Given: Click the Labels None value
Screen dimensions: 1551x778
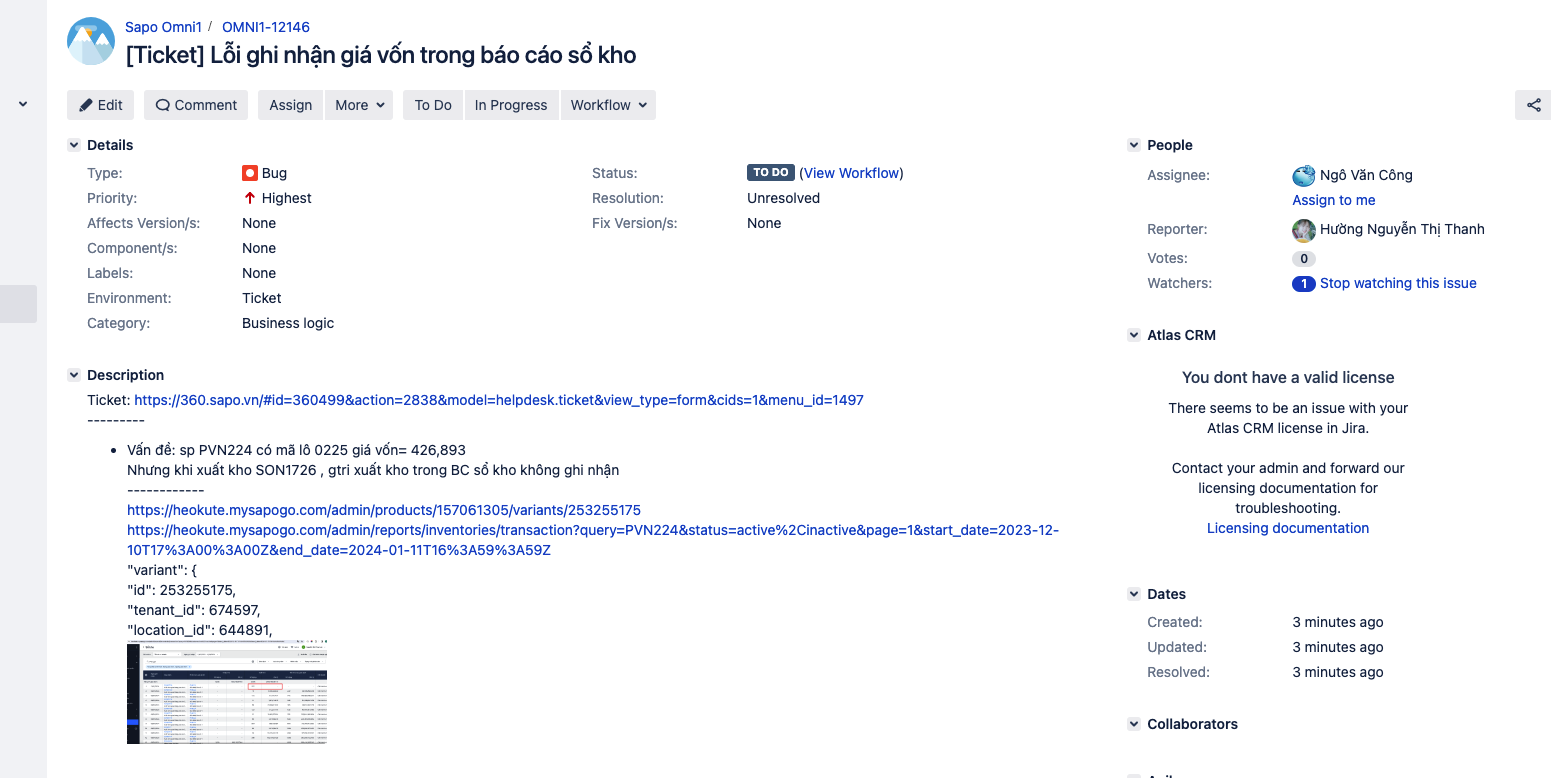Looking at the screenshot, I should pos(259,273).
